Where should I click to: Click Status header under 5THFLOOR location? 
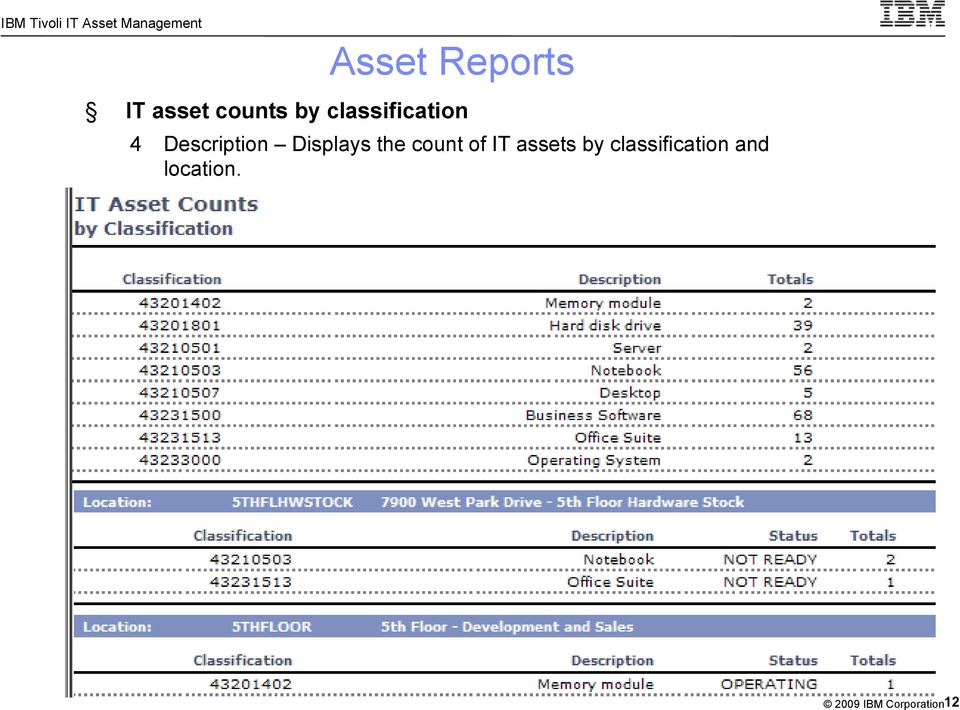tap(793, 660)
